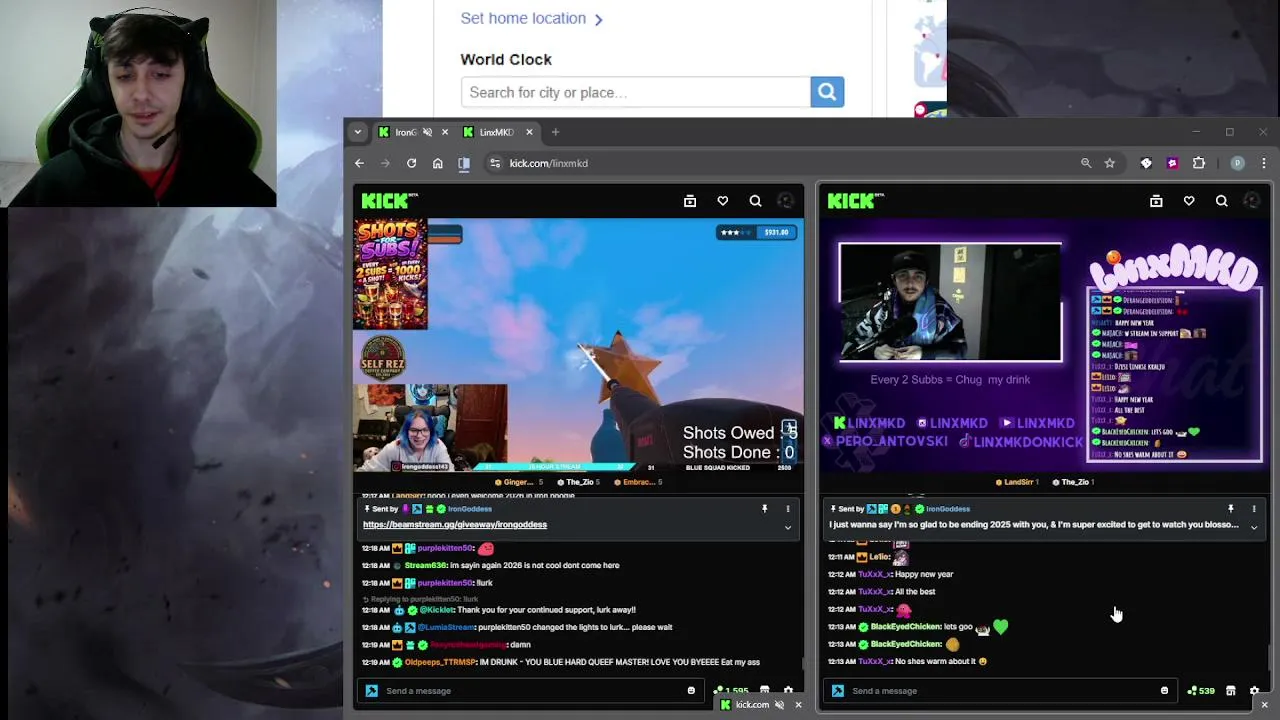Open search icon in right pane header
This screenshot has width=1280, height=720.
(1222, 201)
